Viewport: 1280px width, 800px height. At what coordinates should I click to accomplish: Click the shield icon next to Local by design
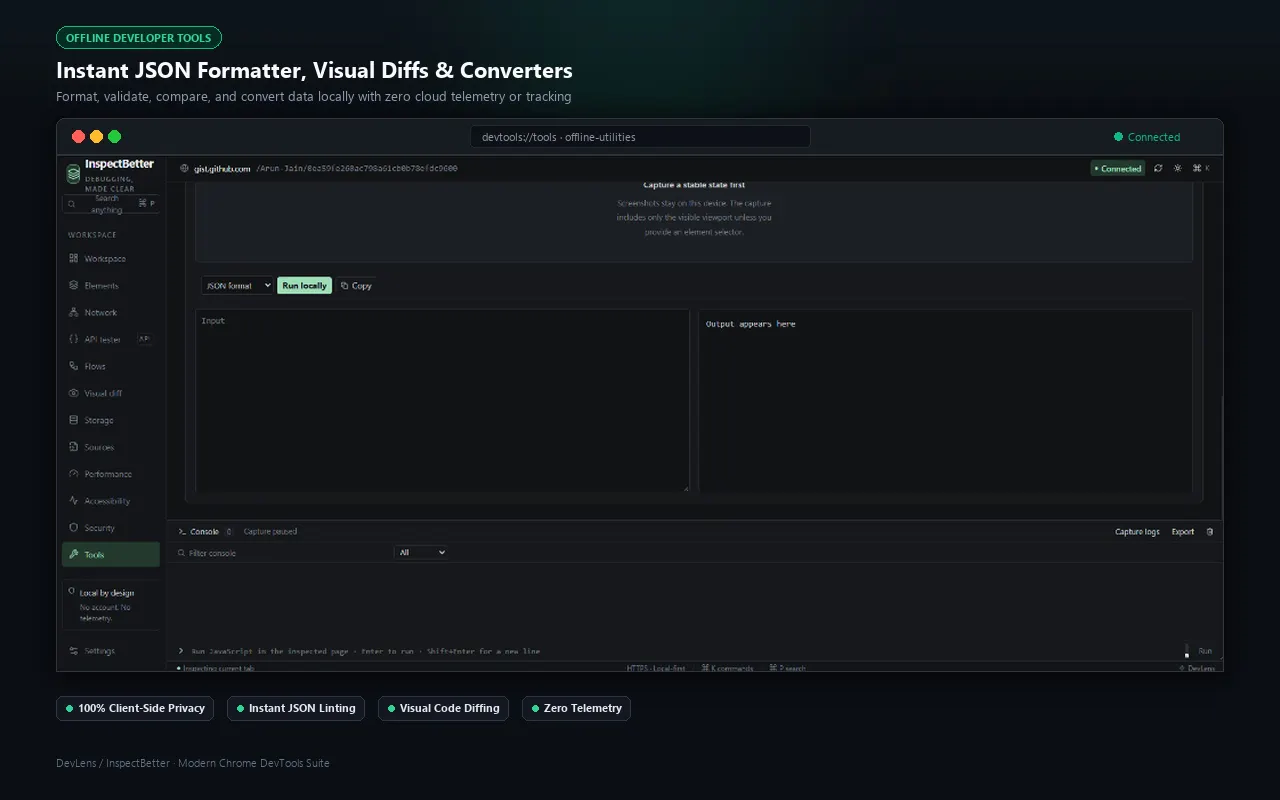72,593
